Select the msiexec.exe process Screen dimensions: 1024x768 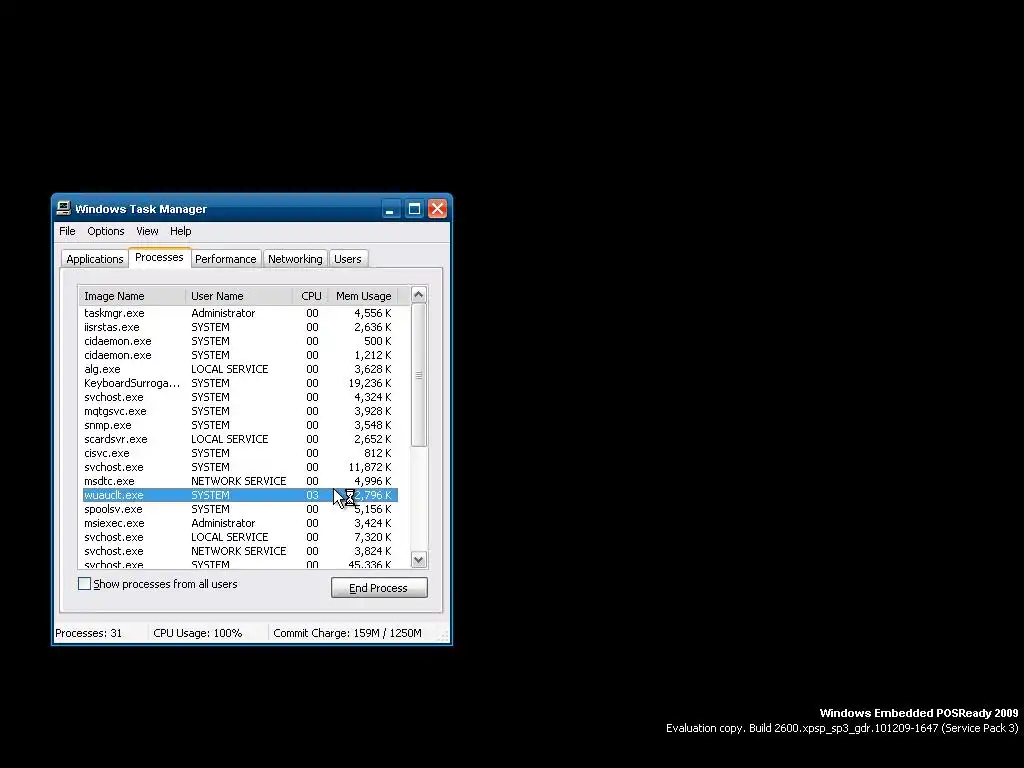[240, 523]
